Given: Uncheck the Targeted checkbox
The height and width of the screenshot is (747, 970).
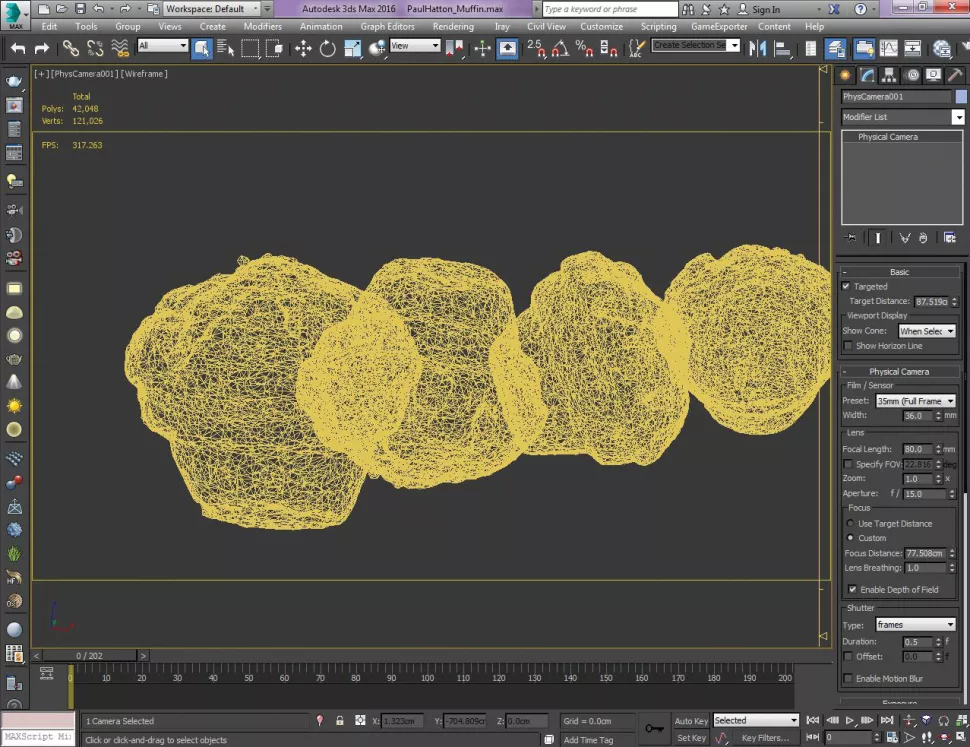Looking at the screenshot, I should (x=846, y=287).
